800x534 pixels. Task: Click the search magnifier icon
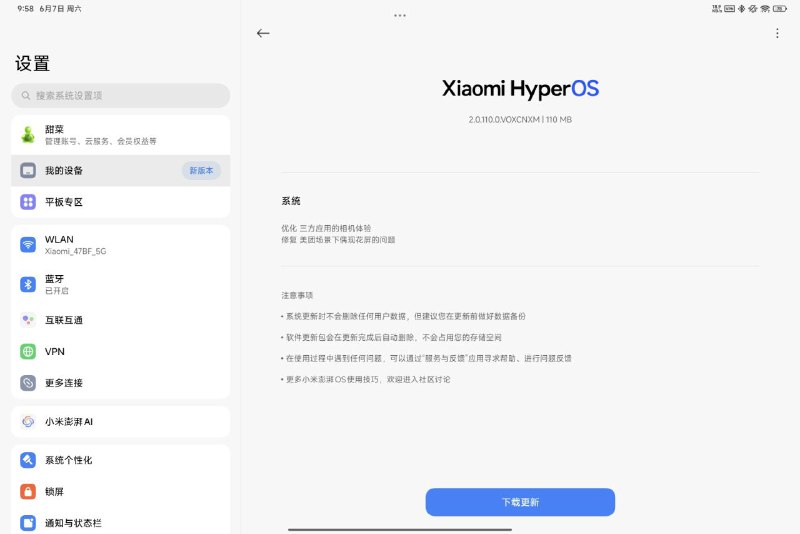pyautogui.click(x=26, y=95)
